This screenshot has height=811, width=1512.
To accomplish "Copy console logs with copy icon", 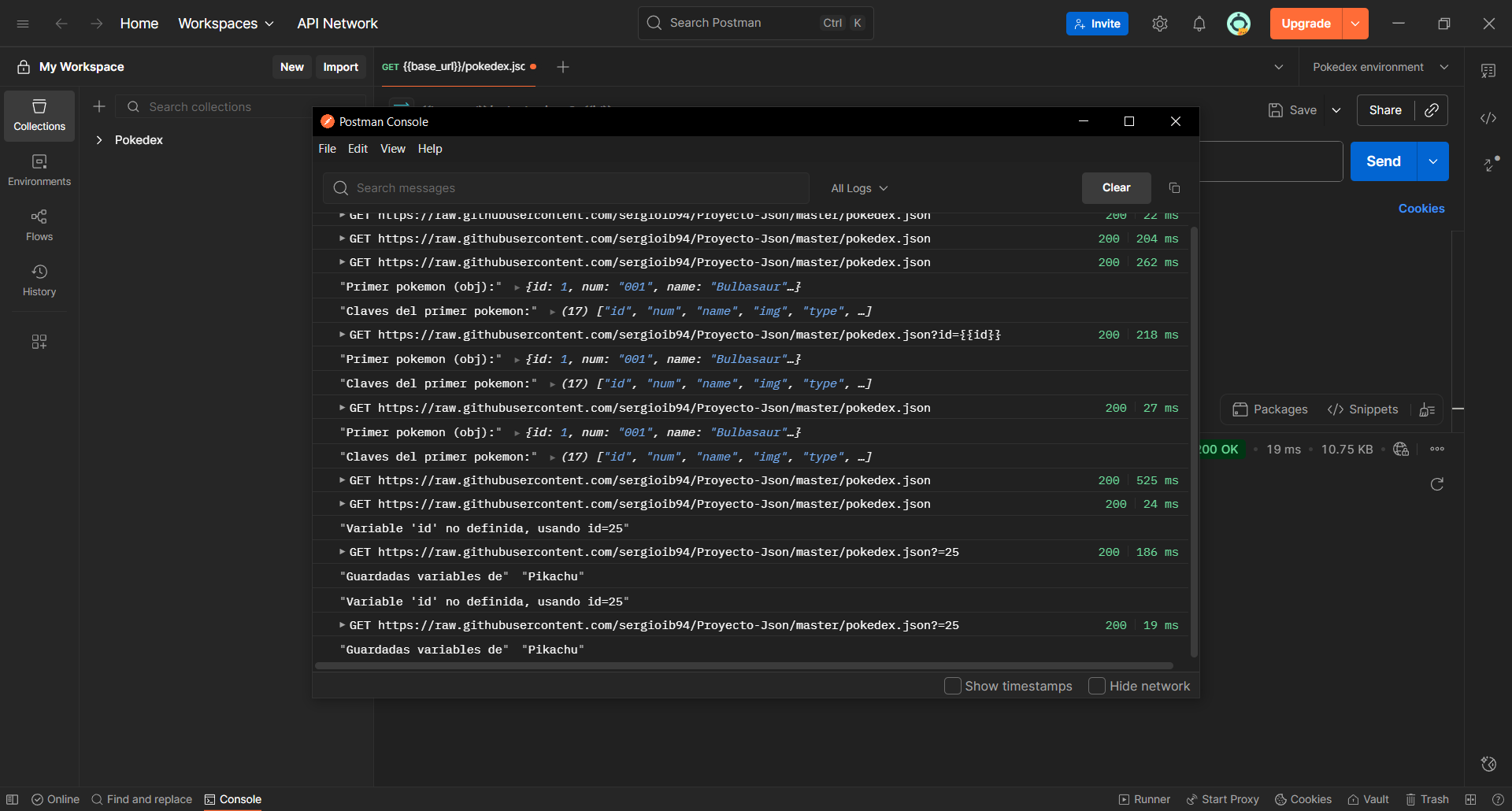I will (x=1174, y=188).
